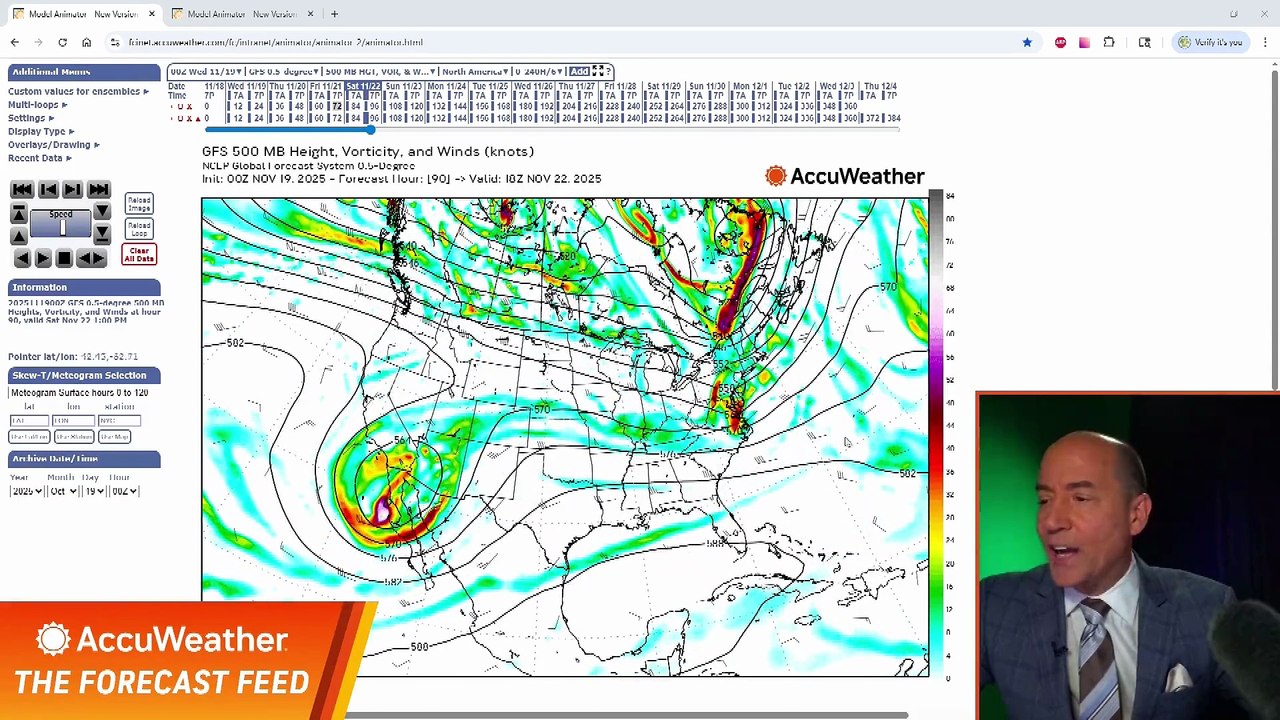
Task: Click the Add button in the model toolbar
Action: (x=579, y=71)
